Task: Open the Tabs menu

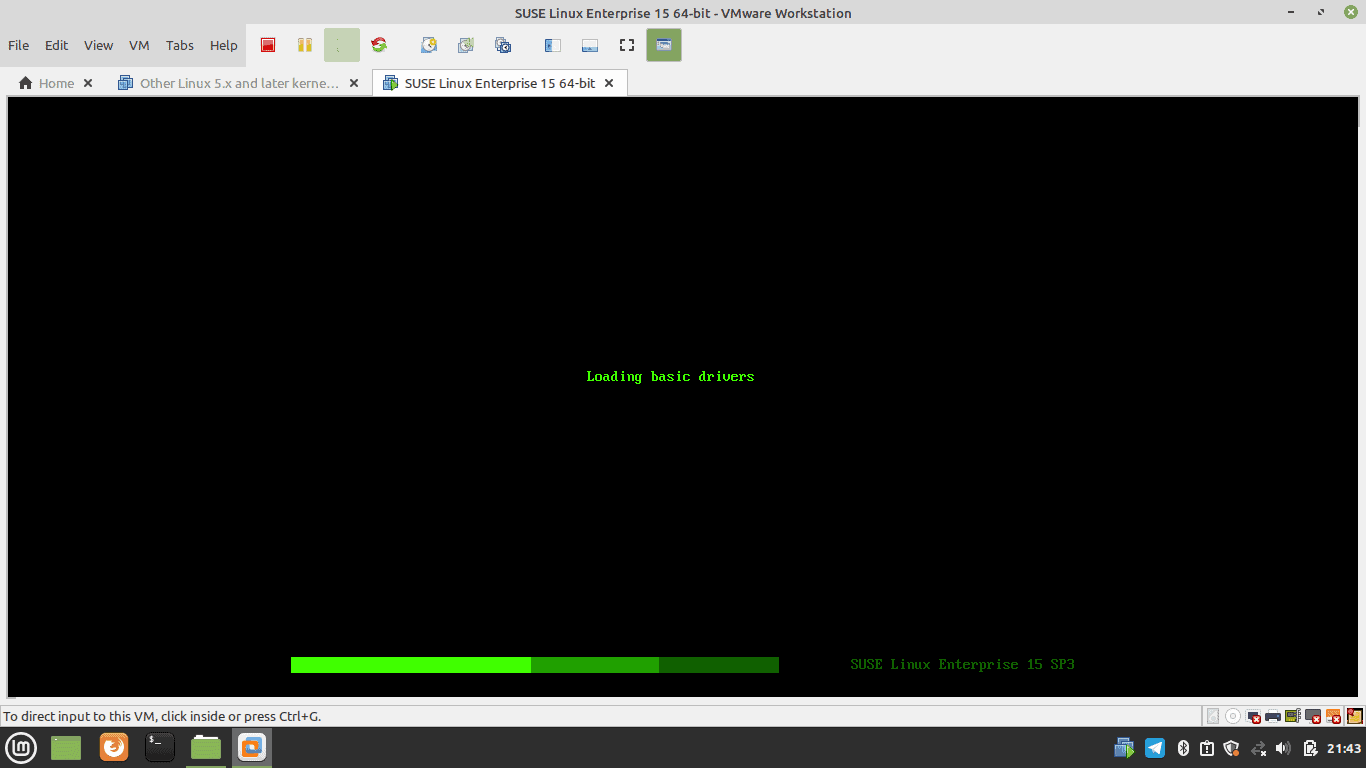Action: click(x=180, y=45)
